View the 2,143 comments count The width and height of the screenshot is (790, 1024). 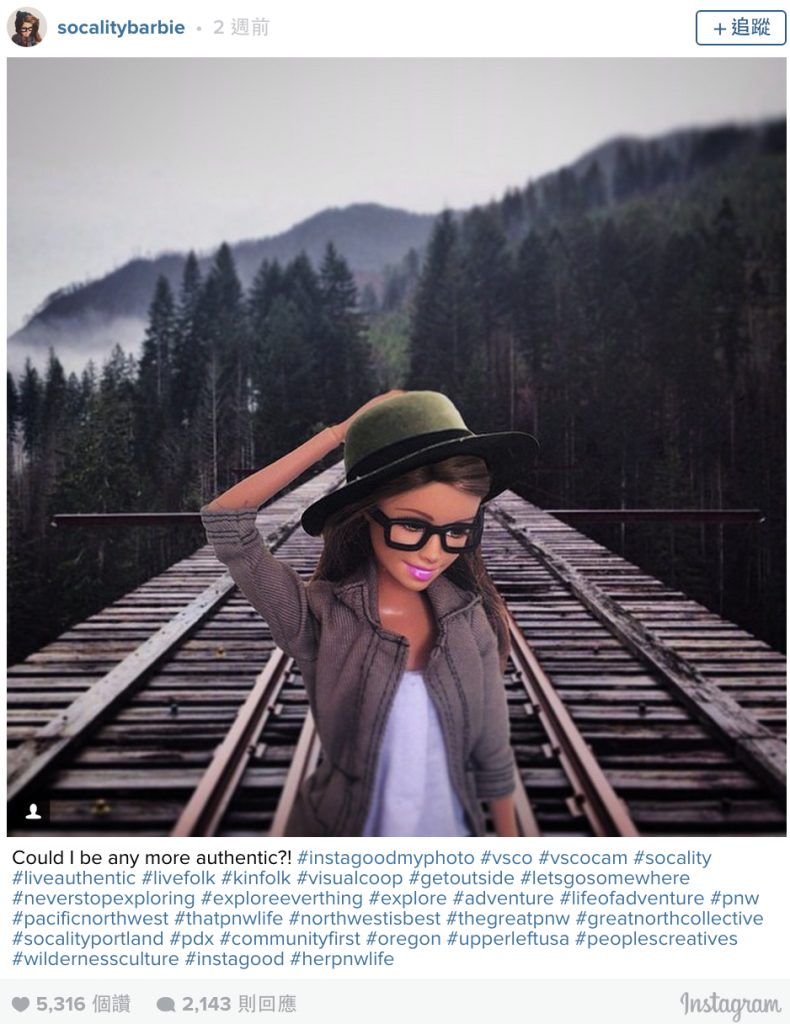(x=239, y=1004)
